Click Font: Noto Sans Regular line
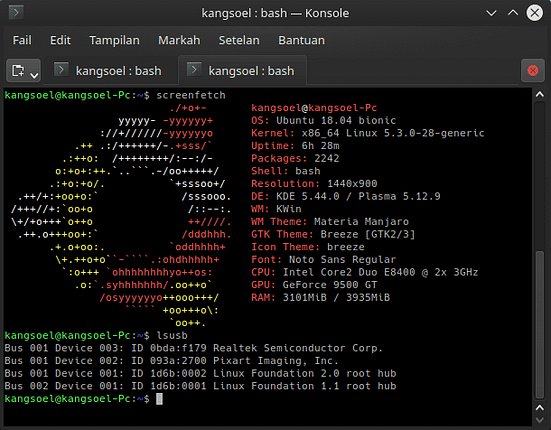Viewport: 551px width, 430px height. point(324,260)
